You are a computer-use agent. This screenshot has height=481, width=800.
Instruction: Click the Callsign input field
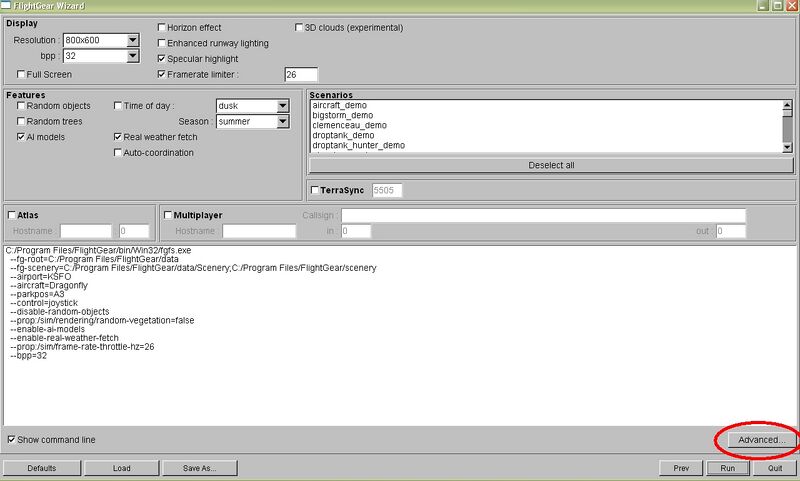coord(543,215)
